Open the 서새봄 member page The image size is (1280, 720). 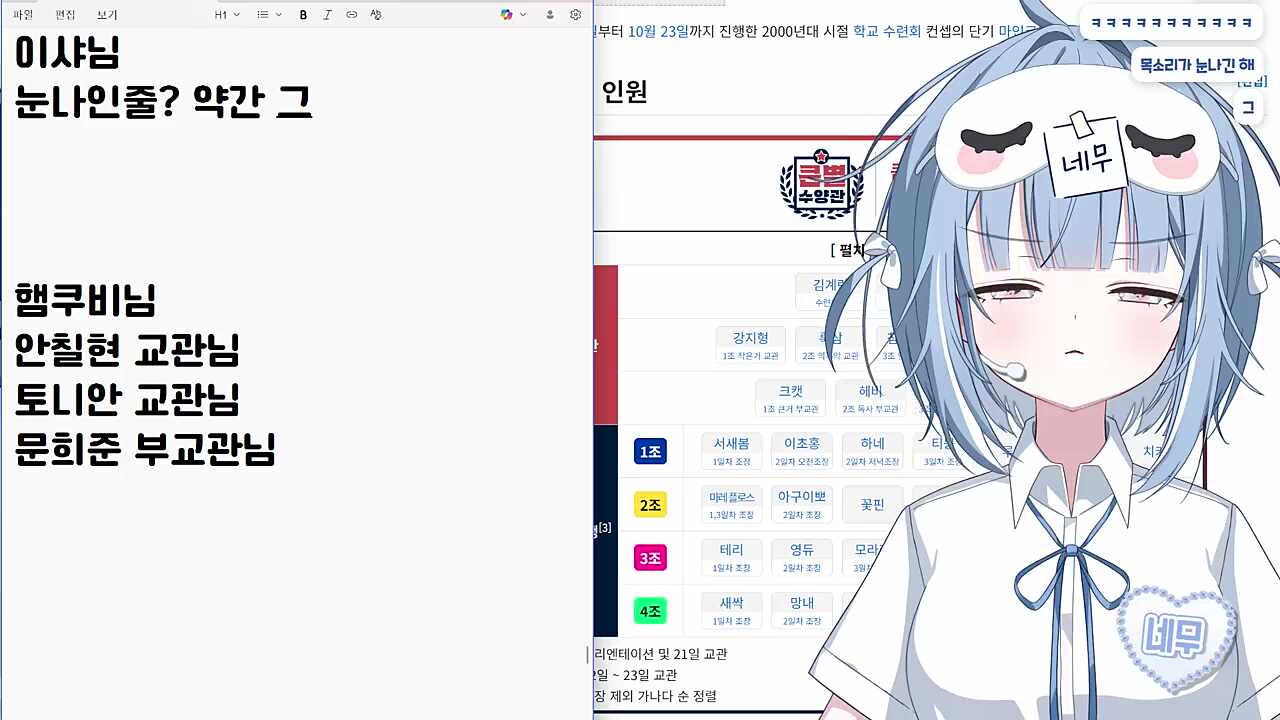[731, 443]
